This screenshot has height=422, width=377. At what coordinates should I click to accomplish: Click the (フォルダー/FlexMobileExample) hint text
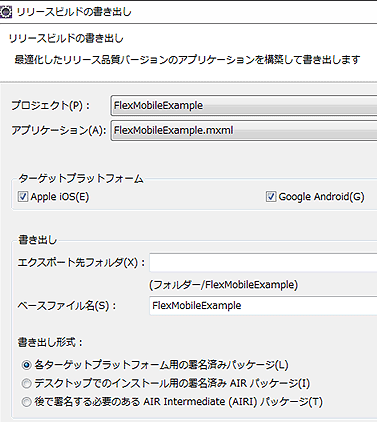223,285
